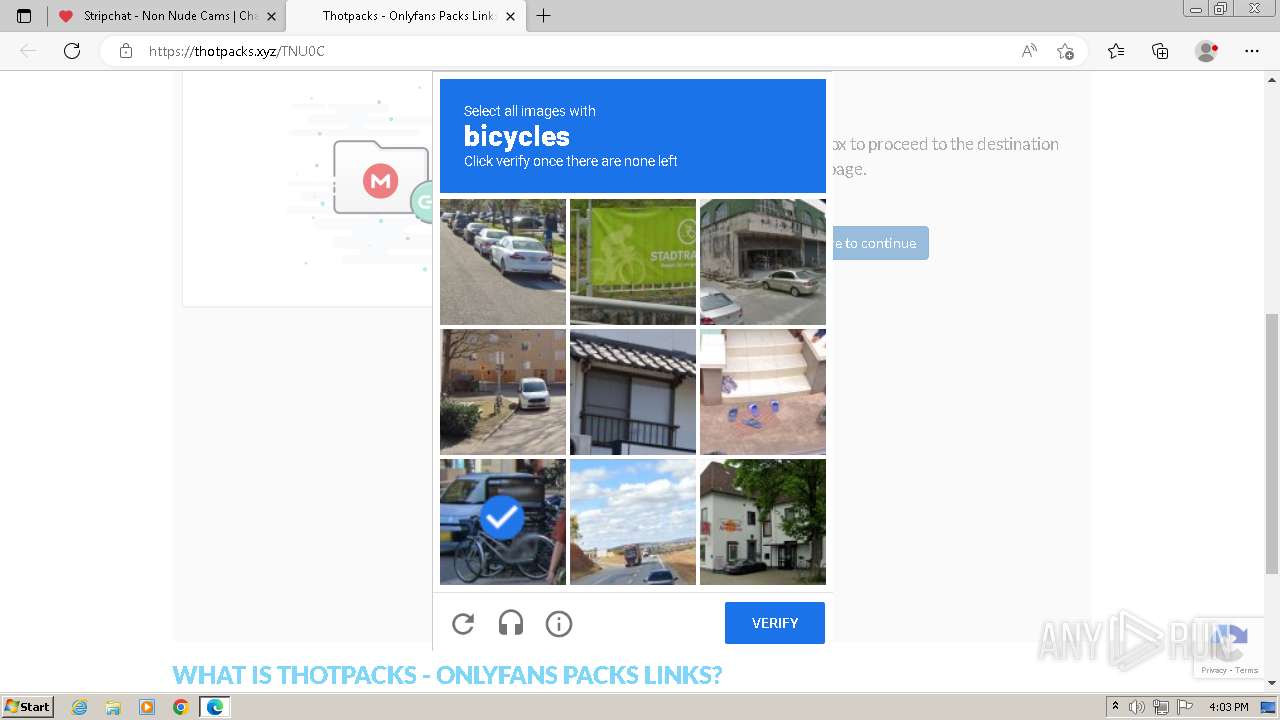The width and height of the screenshot is (1280, 720).
Task: Open the network tray icon
Action: [1161, 707]
